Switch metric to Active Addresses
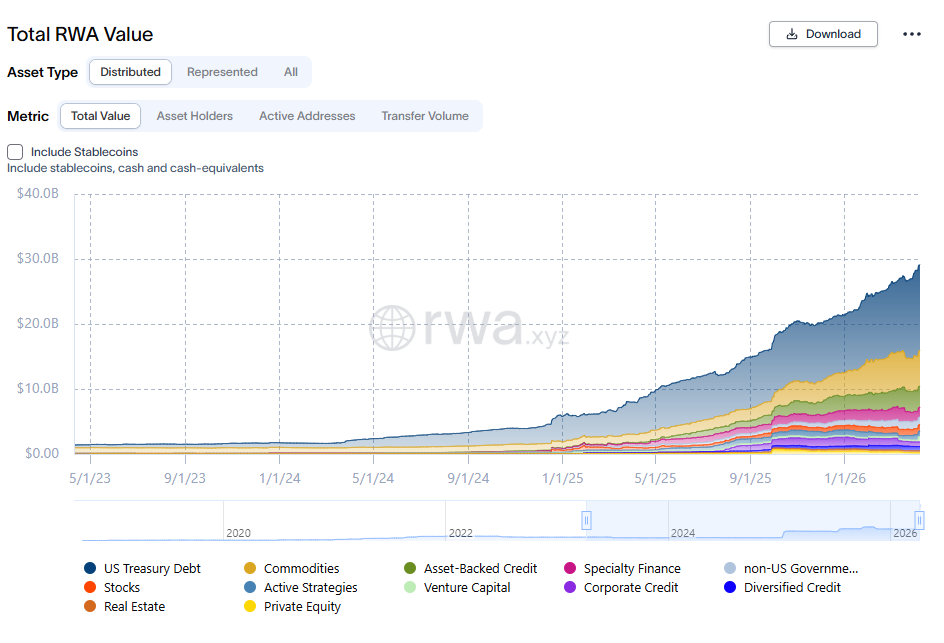The image size is (944, 643). [307, 116]
